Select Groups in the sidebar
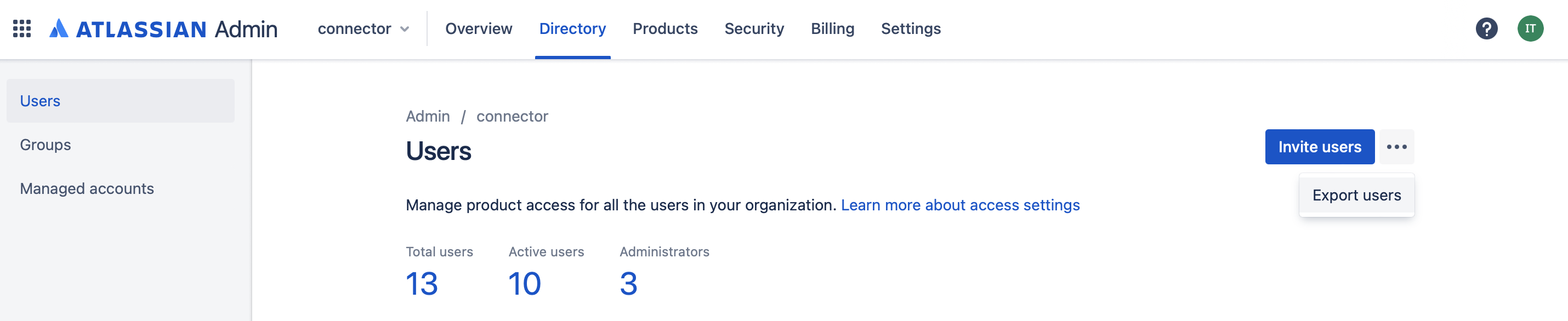Screen dimensions: 1568x321 45,144
